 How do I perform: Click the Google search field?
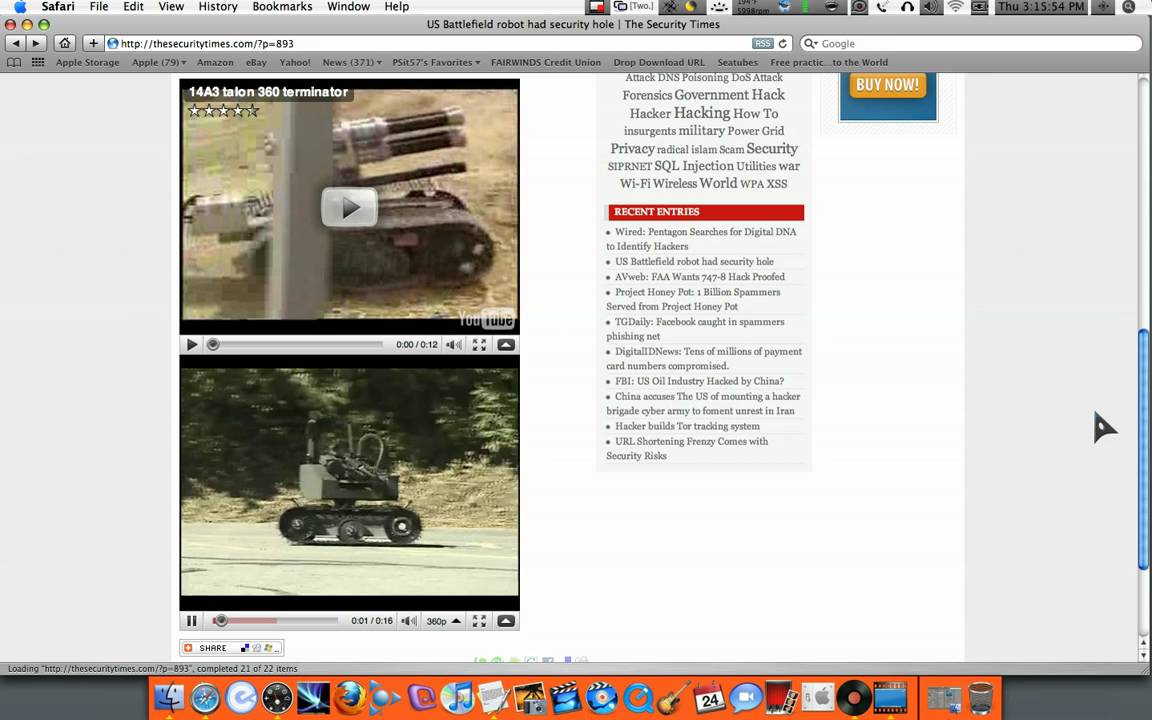(x=973, y=43)
